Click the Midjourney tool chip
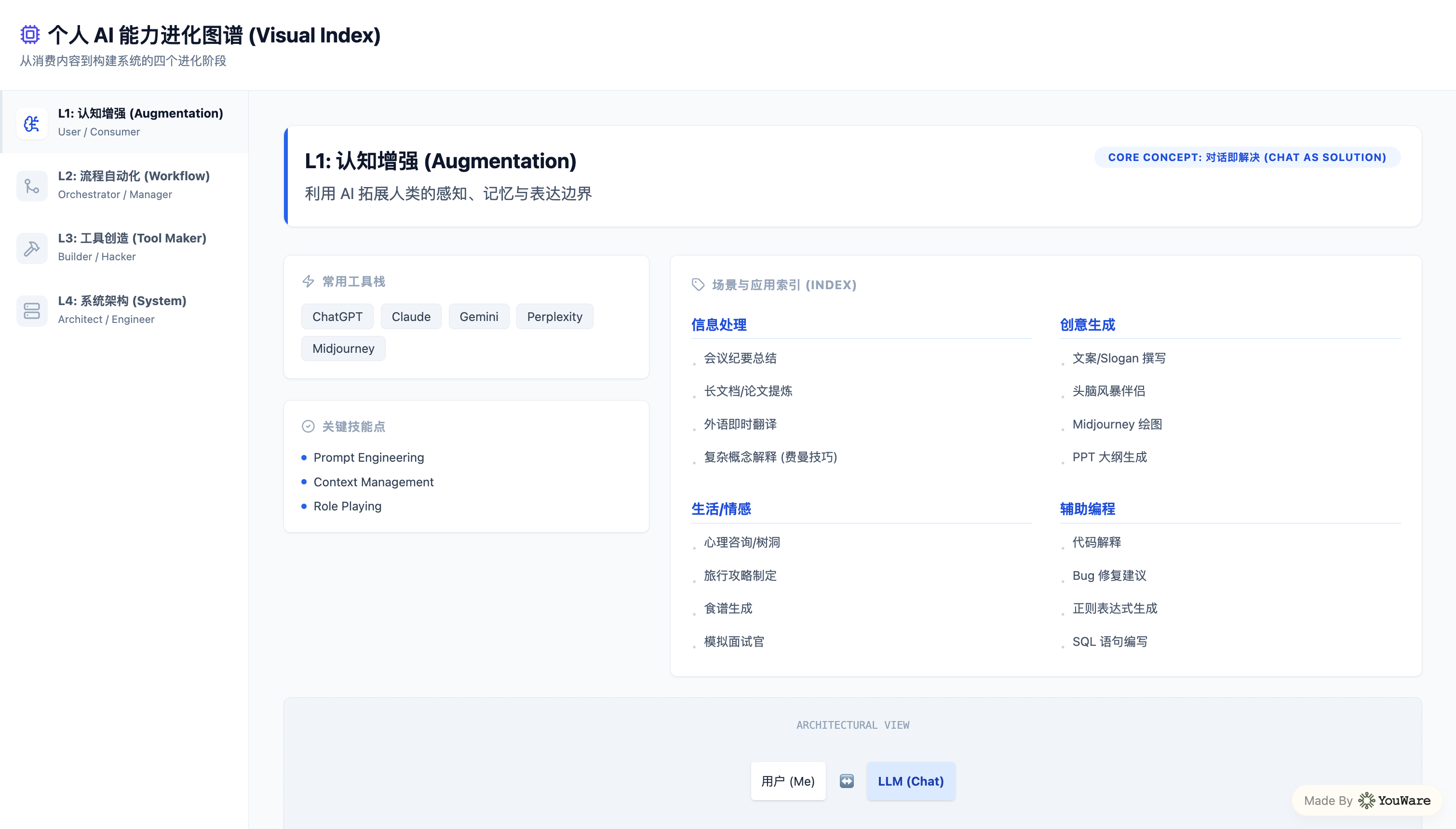1456x829 pixels. 343,348
